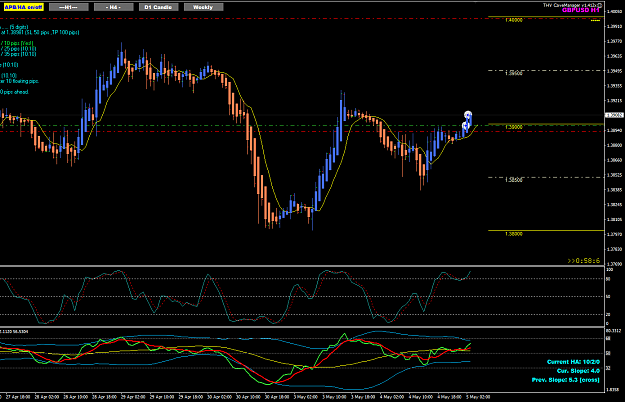Click the THV CaveManager version label
Viewport: 625px width, 402px height.
570,5
